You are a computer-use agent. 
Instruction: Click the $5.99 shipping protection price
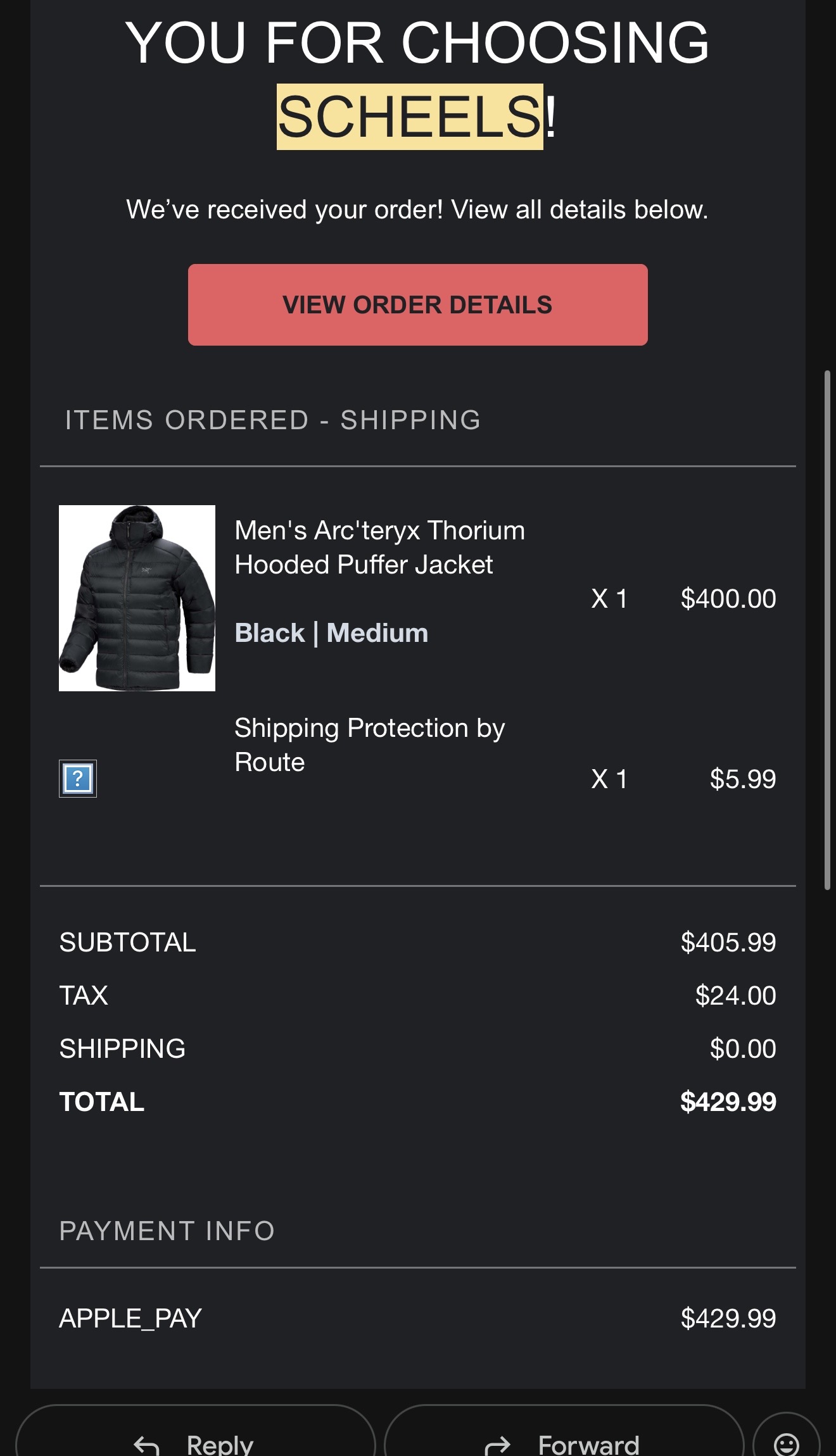742,779
